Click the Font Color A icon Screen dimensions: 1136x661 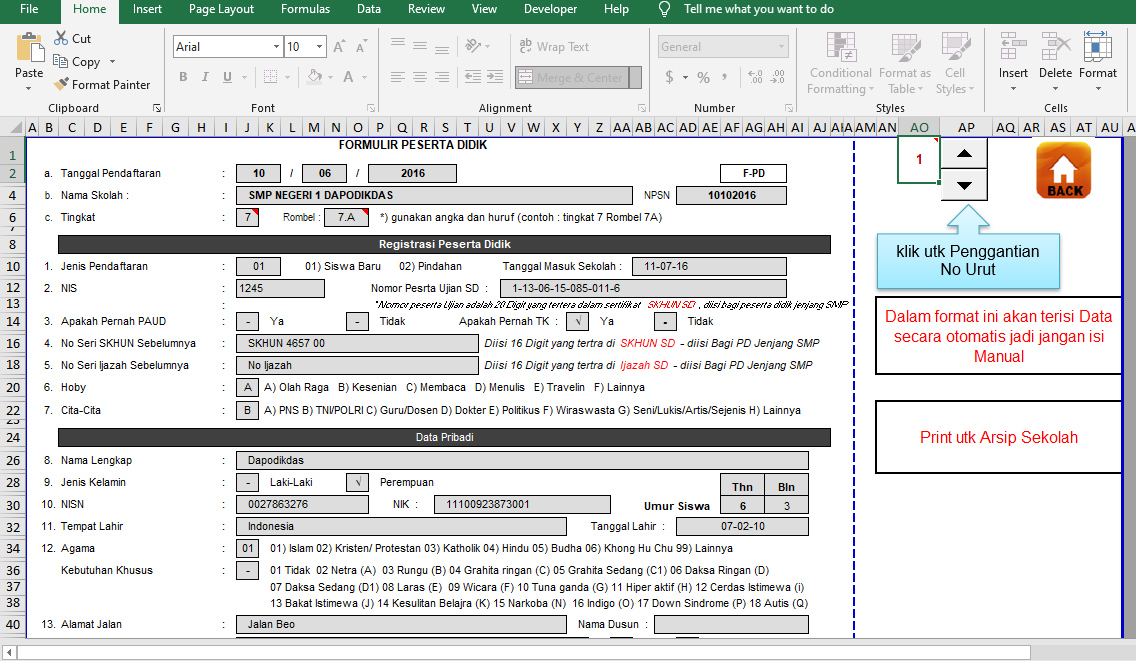pyautogui.click(x=348, y=77)
